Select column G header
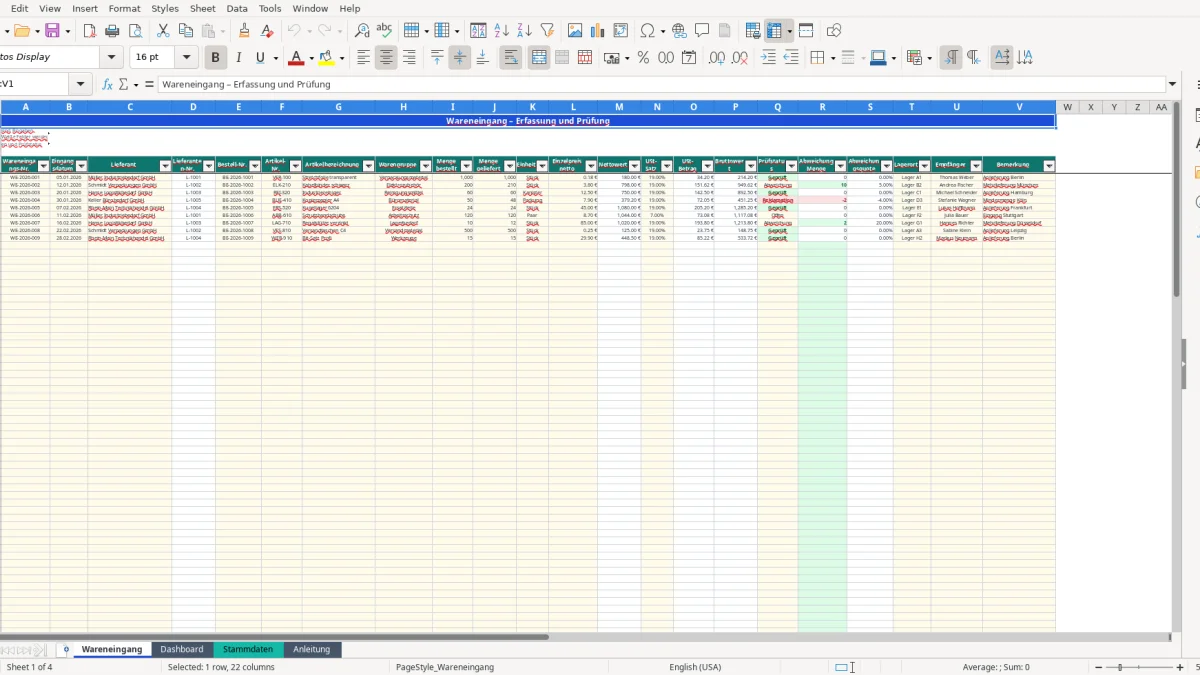The height and width of the screenshot is (675, 1200). (338, 107)
